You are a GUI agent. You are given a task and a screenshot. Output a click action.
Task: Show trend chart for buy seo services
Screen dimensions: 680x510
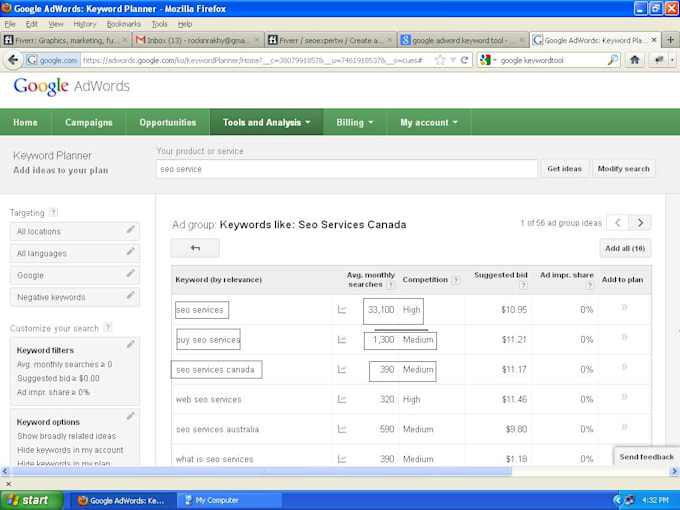pos(342,340)
